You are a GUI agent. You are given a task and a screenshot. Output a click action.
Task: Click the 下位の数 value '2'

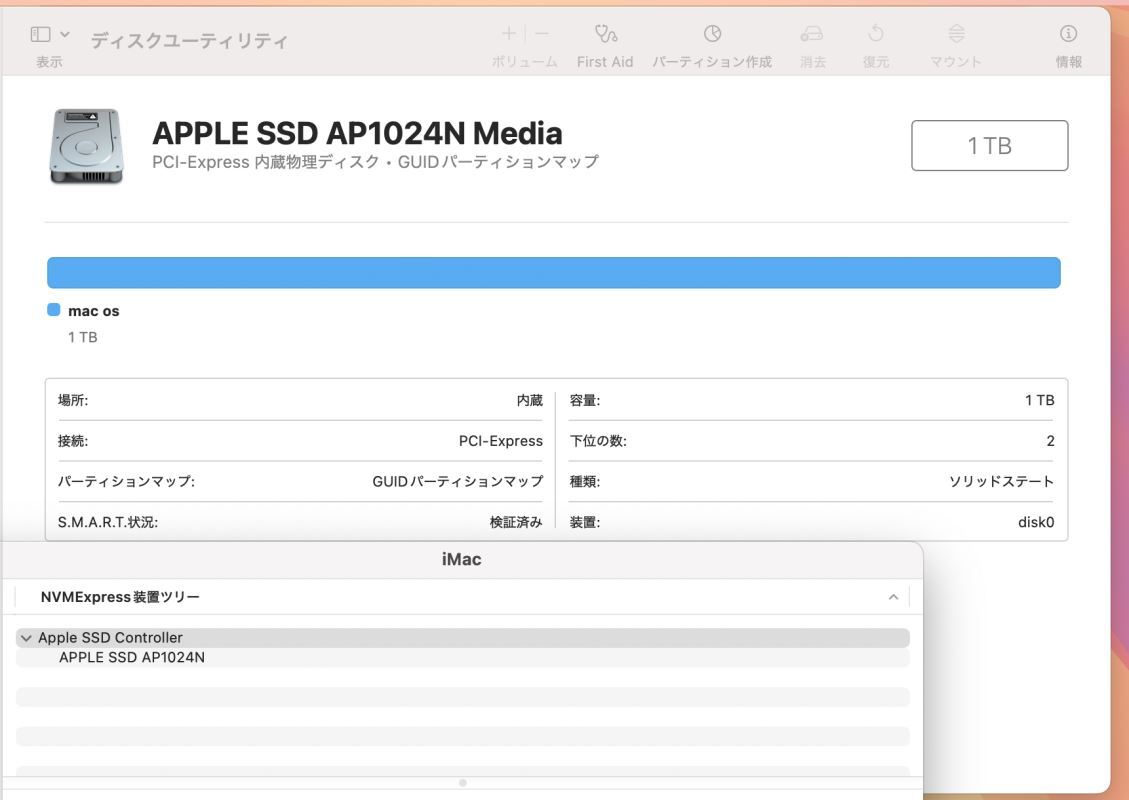pyautogui.click(x=1051, y=441)
